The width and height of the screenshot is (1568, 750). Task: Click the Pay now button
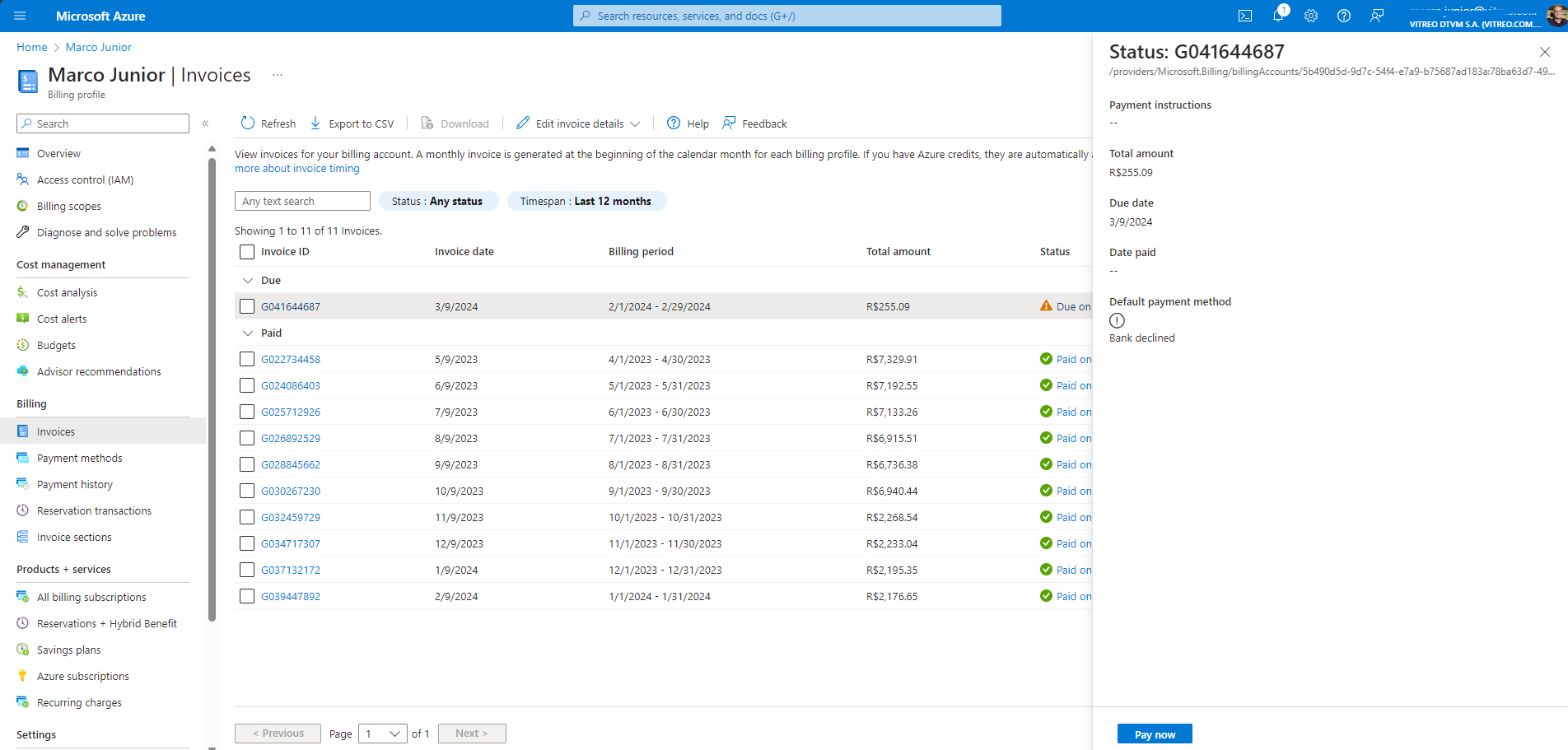[x=1155, y=734]
